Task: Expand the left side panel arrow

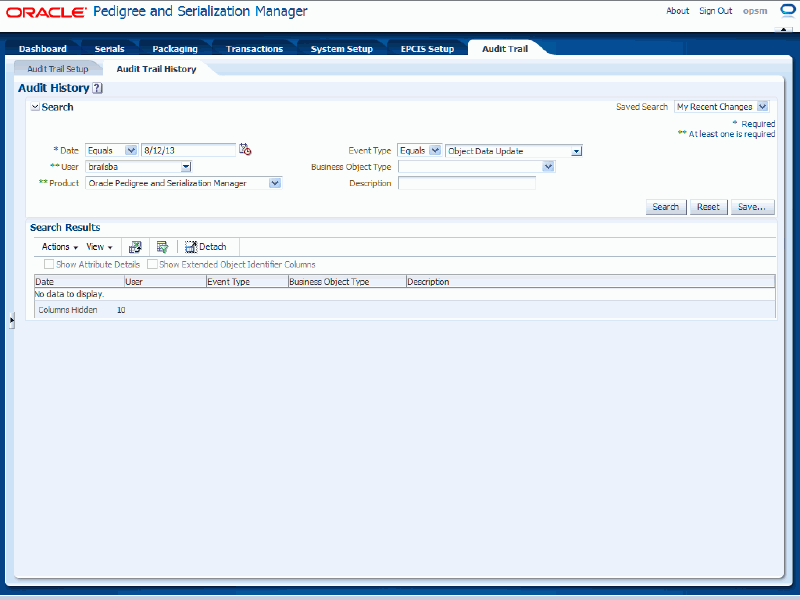Action: (x=12, y=320)
